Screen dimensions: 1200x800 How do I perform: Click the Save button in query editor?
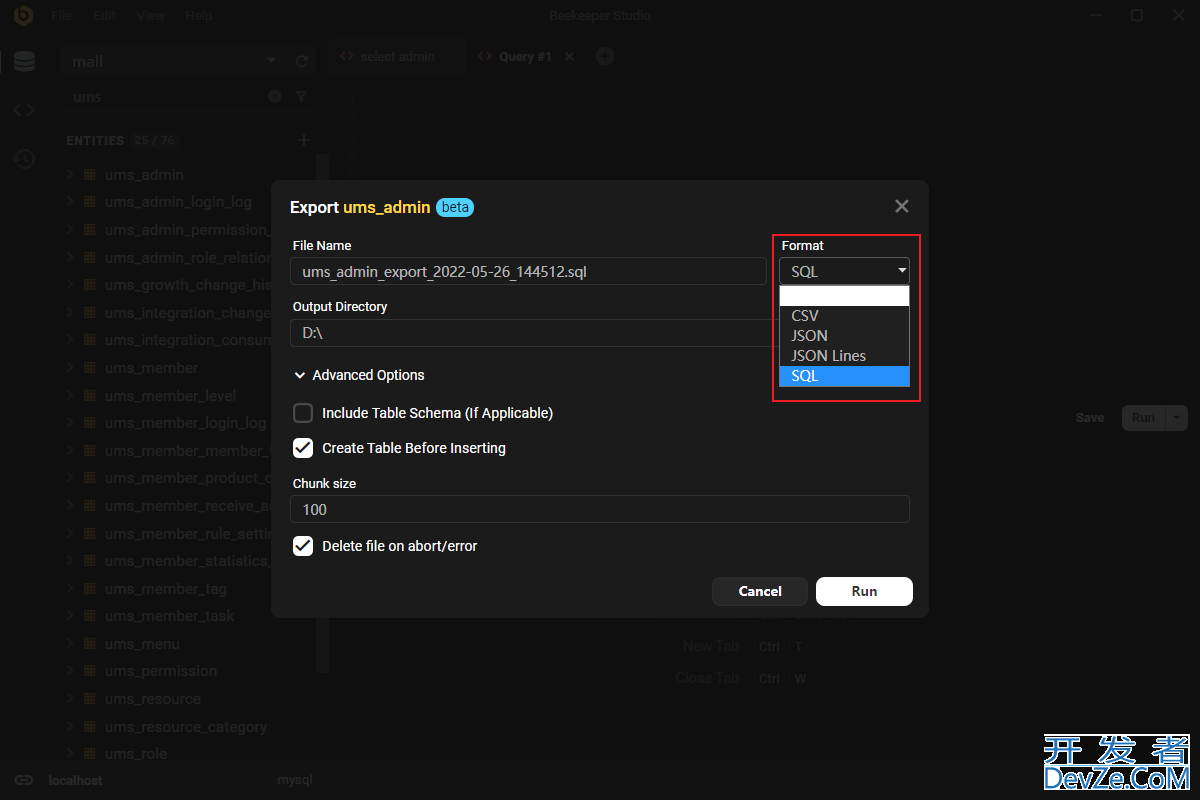pyautogui.click(x=1090, y=418)
